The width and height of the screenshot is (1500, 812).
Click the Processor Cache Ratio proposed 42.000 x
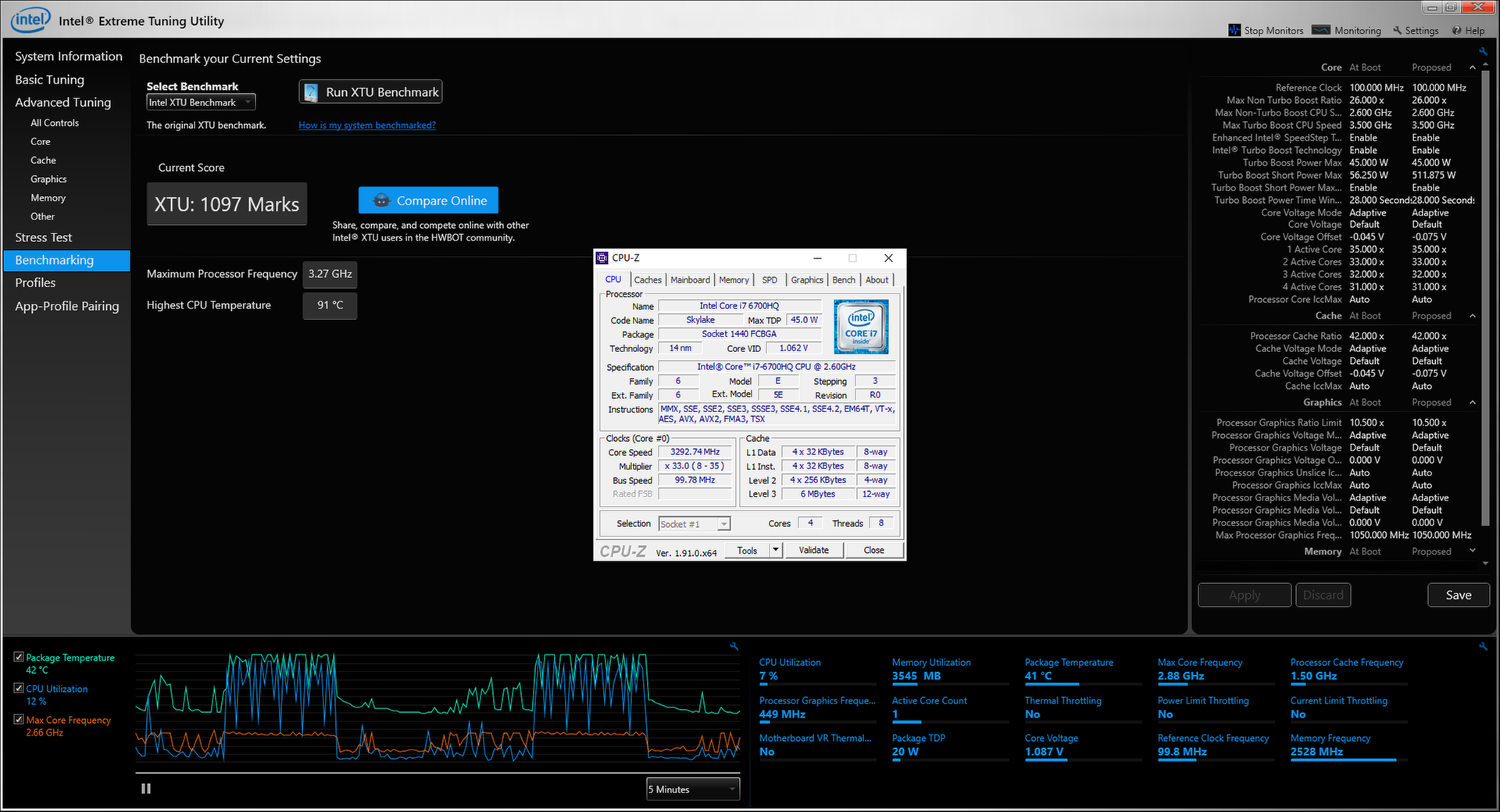point(1429,337)
